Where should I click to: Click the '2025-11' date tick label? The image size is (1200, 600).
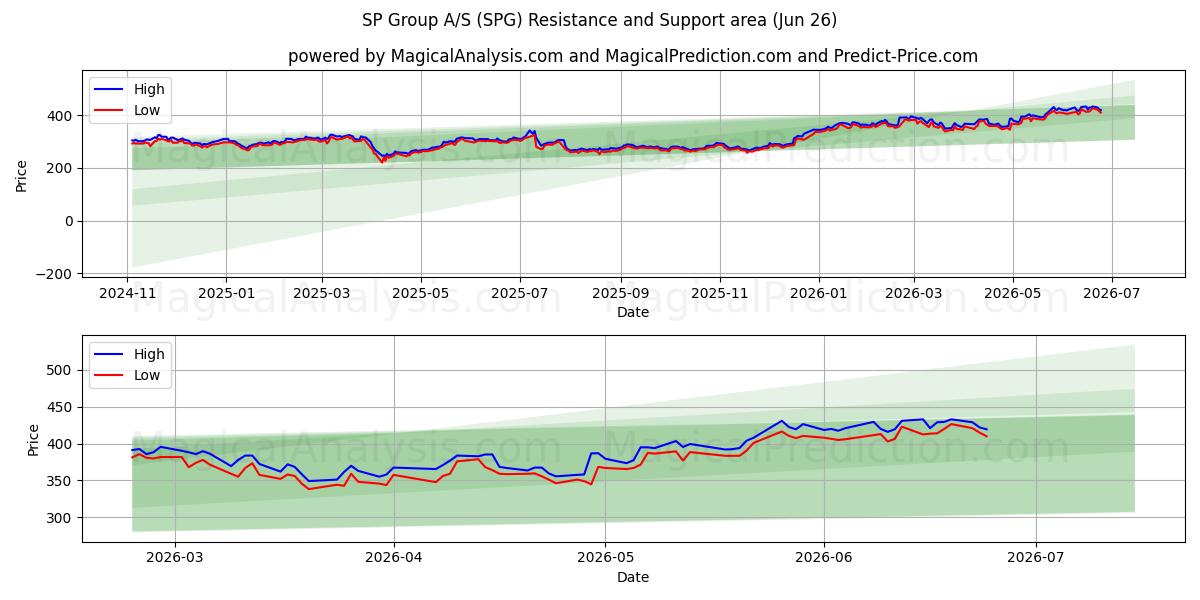click(720, 293)
